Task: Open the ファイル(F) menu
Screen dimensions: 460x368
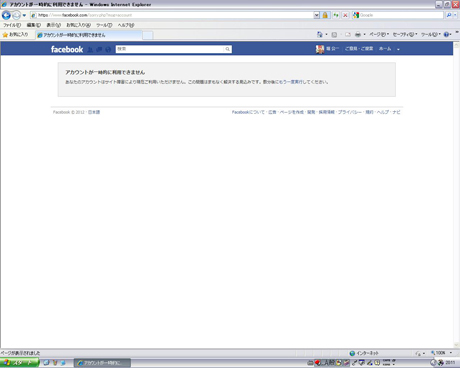Action: pyautogui.click(x=12, y=25)
